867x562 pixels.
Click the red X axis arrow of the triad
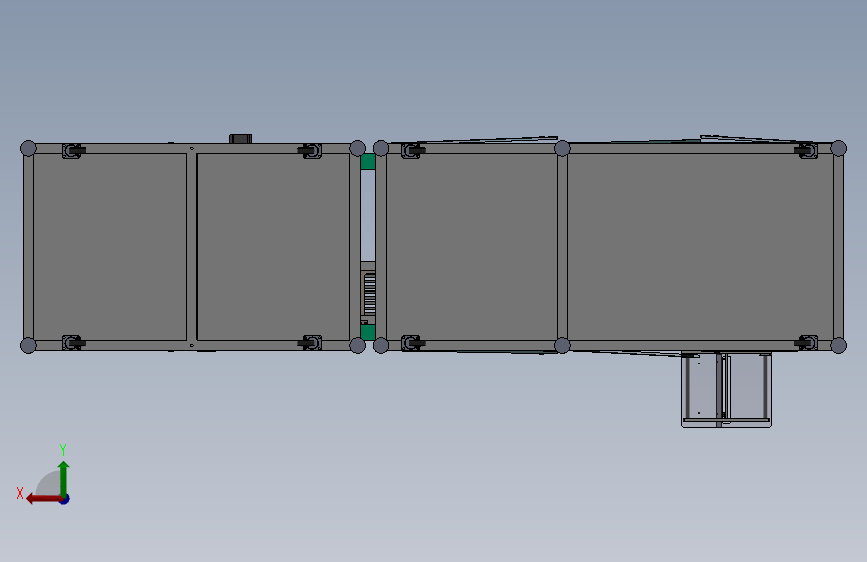coord(44,499)
